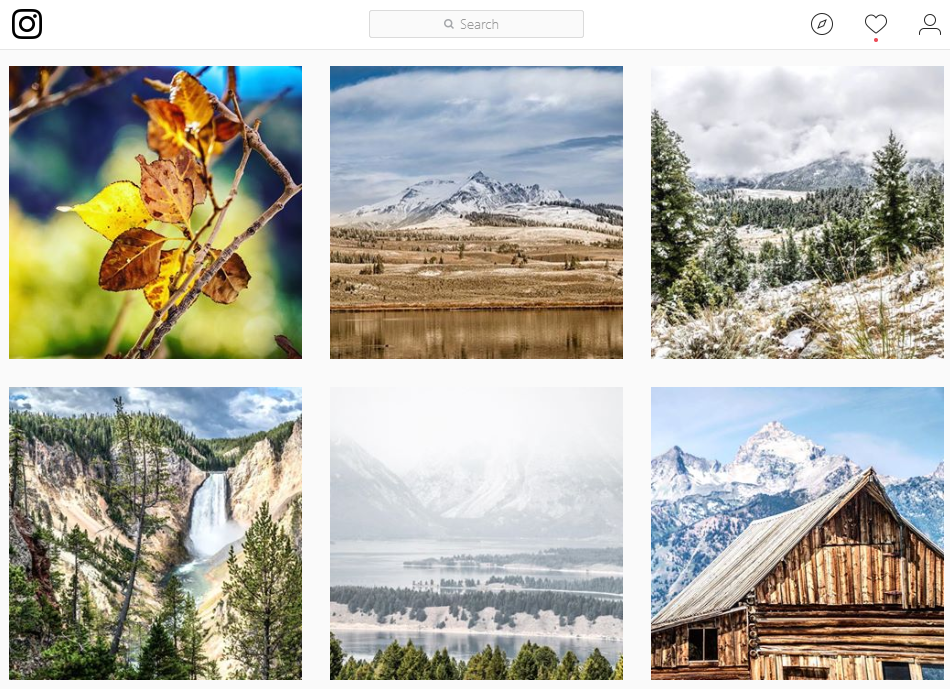
Task: Open the heart activity notifications icon
Action: 875,24
